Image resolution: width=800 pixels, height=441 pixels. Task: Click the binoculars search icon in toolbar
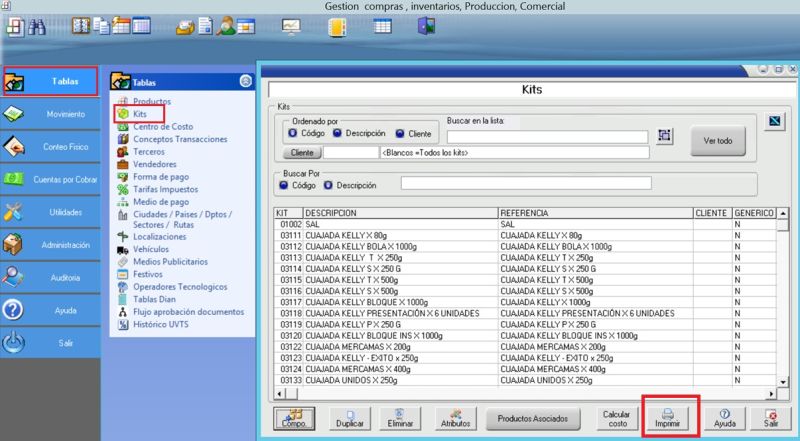pyautogui.click(x=38, y=27)
